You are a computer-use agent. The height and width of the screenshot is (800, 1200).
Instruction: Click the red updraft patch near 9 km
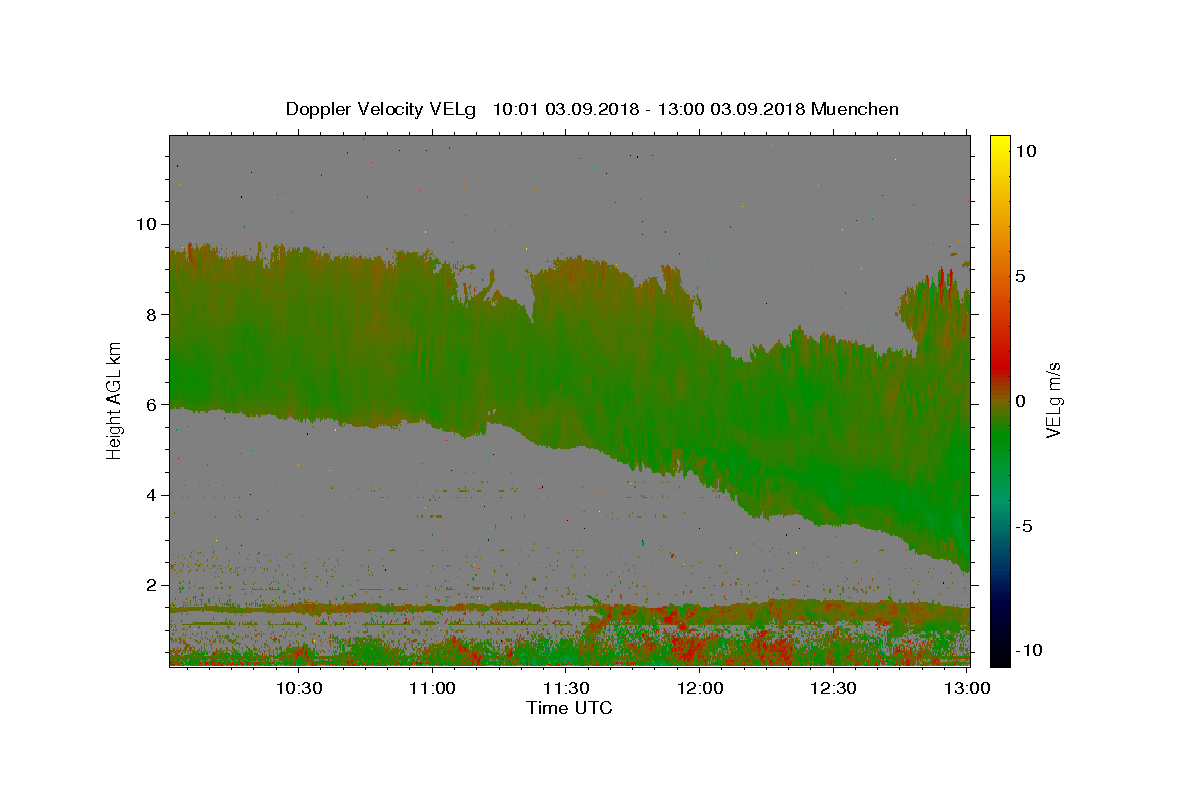coord(943,277)
